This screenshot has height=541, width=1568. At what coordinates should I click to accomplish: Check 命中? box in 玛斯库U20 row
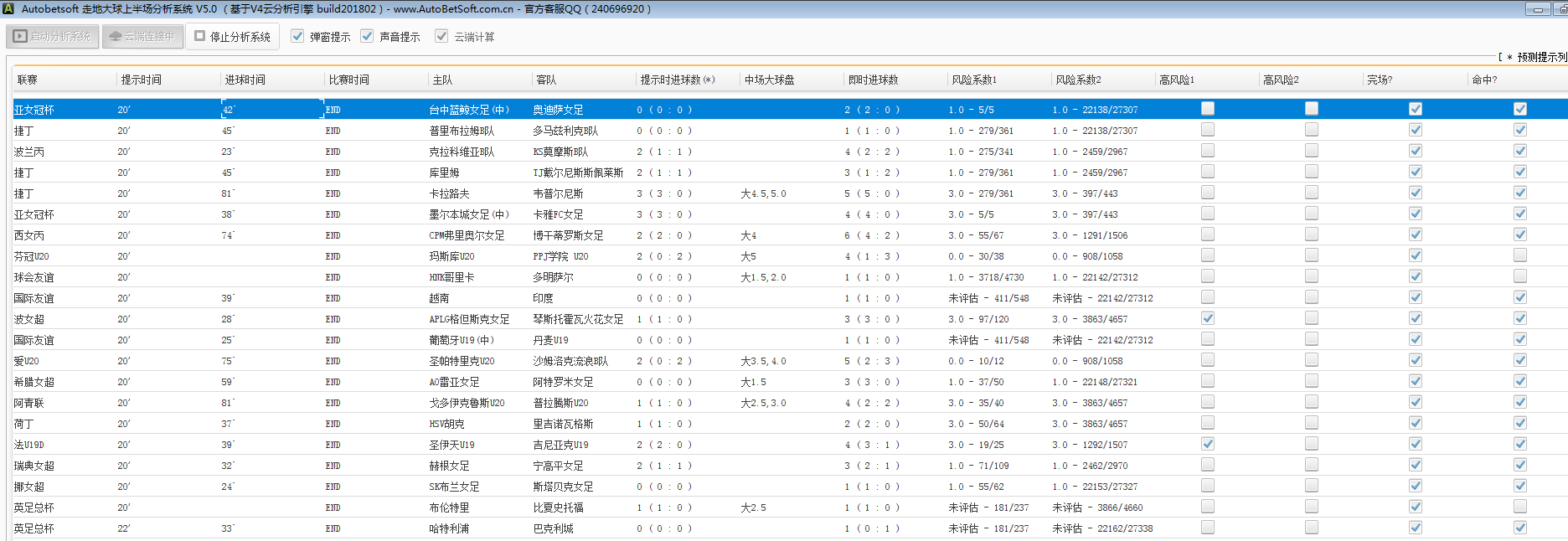1519,255
